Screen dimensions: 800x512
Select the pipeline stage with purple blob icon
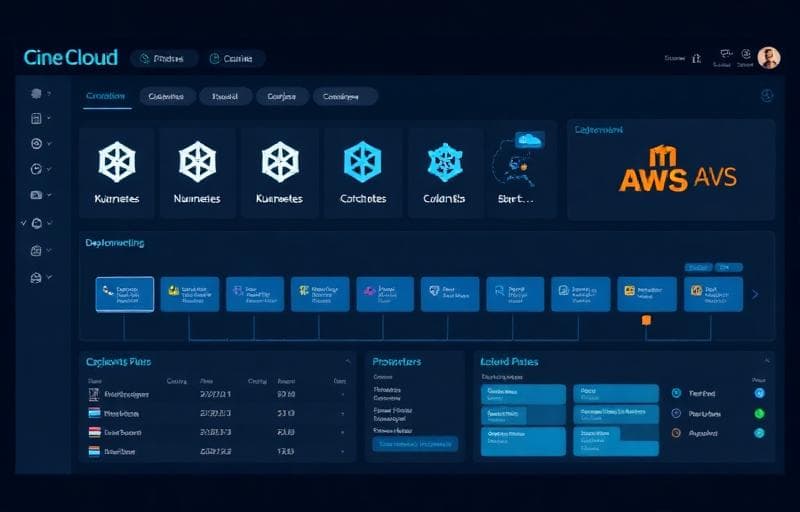(385, 294)
